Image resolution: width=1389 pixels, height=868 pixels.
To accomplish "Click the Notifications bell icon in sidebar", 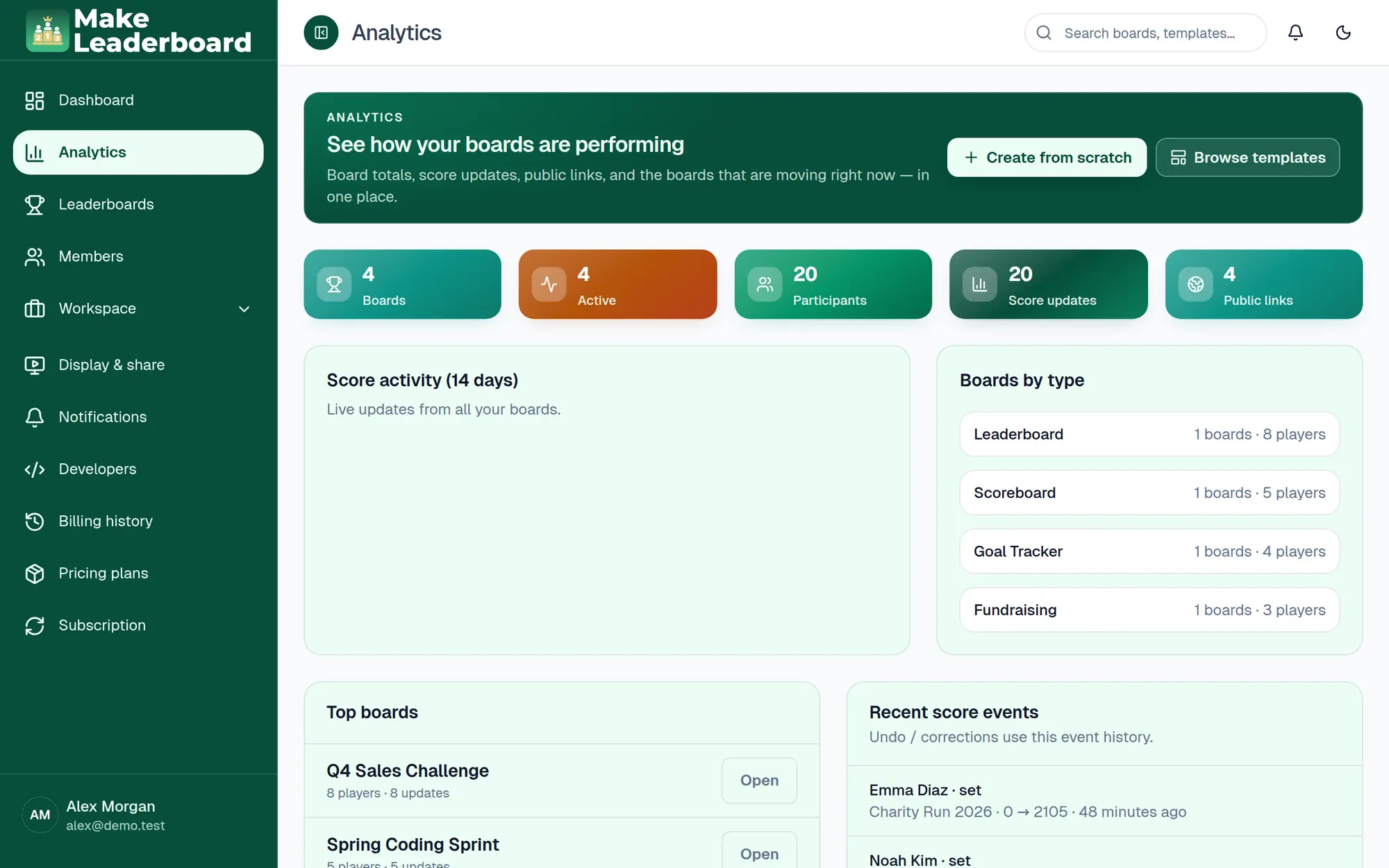I will [35, 417].
